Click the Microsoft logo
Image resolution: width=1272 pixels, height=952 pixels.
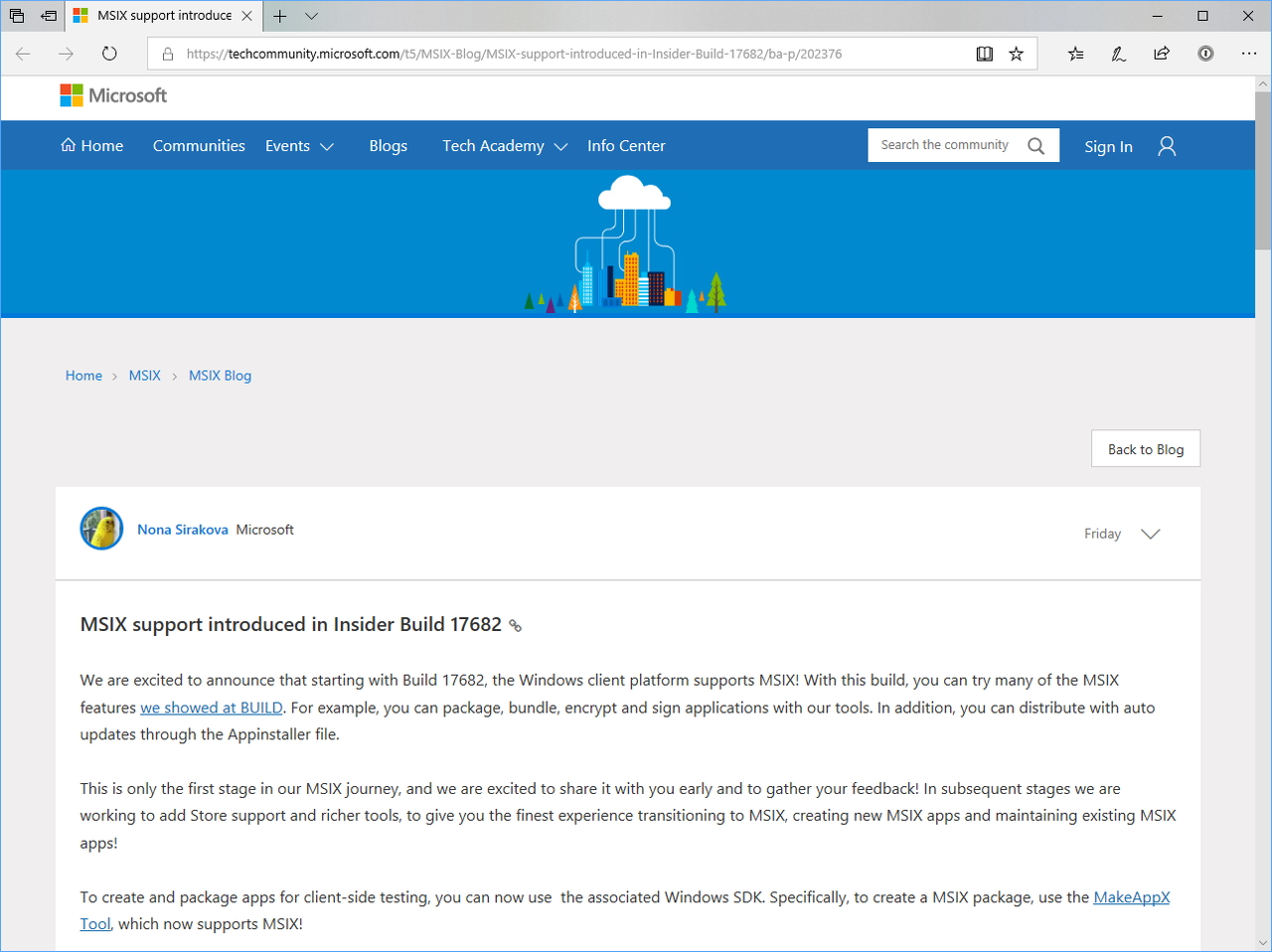[112, 94]
